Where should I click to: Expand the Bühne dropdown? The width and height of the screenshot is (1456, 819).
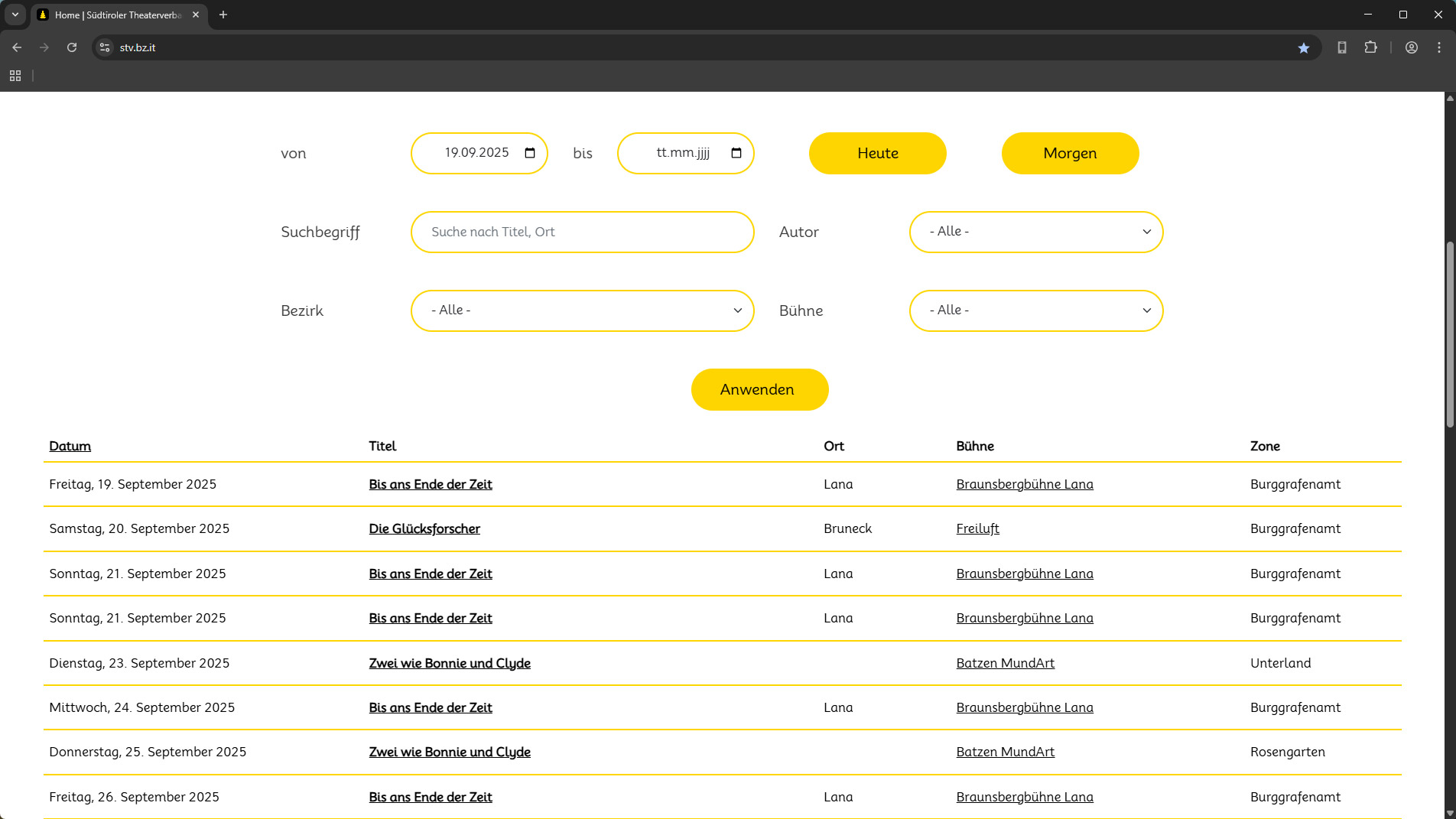point(1035,310)
